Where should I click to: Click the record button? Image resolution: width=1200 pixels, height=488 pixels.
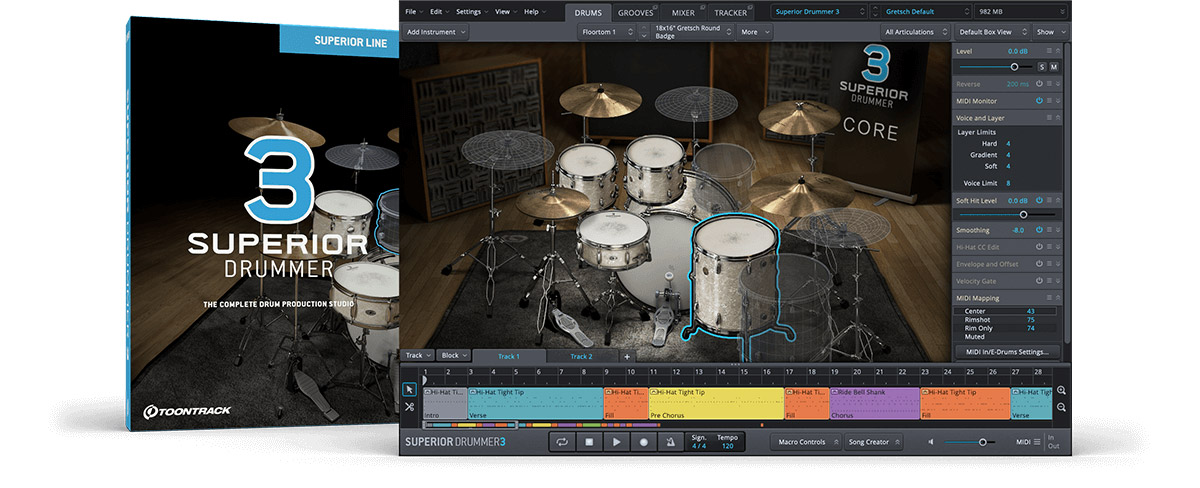[x=643, y=442]
